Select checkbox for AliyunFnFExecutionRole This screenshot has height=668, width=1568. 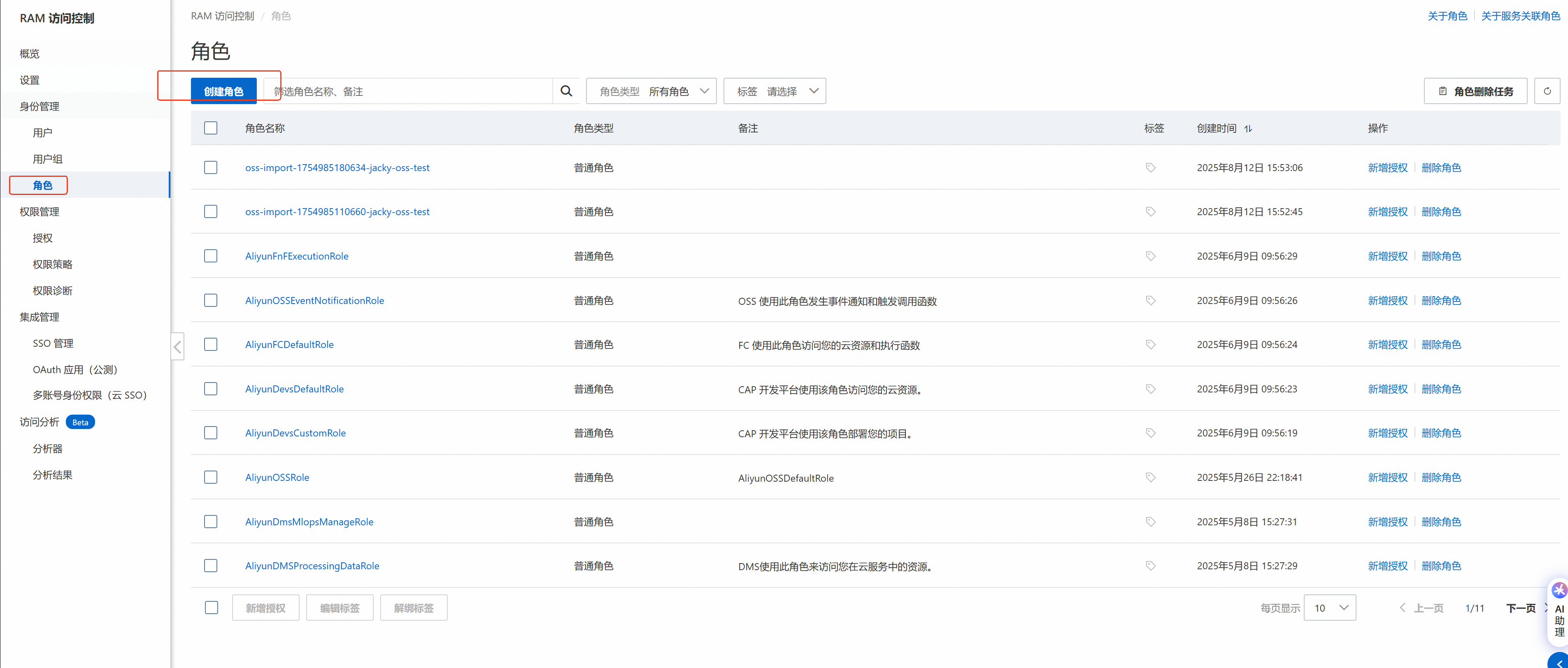[x=211, y=255]
